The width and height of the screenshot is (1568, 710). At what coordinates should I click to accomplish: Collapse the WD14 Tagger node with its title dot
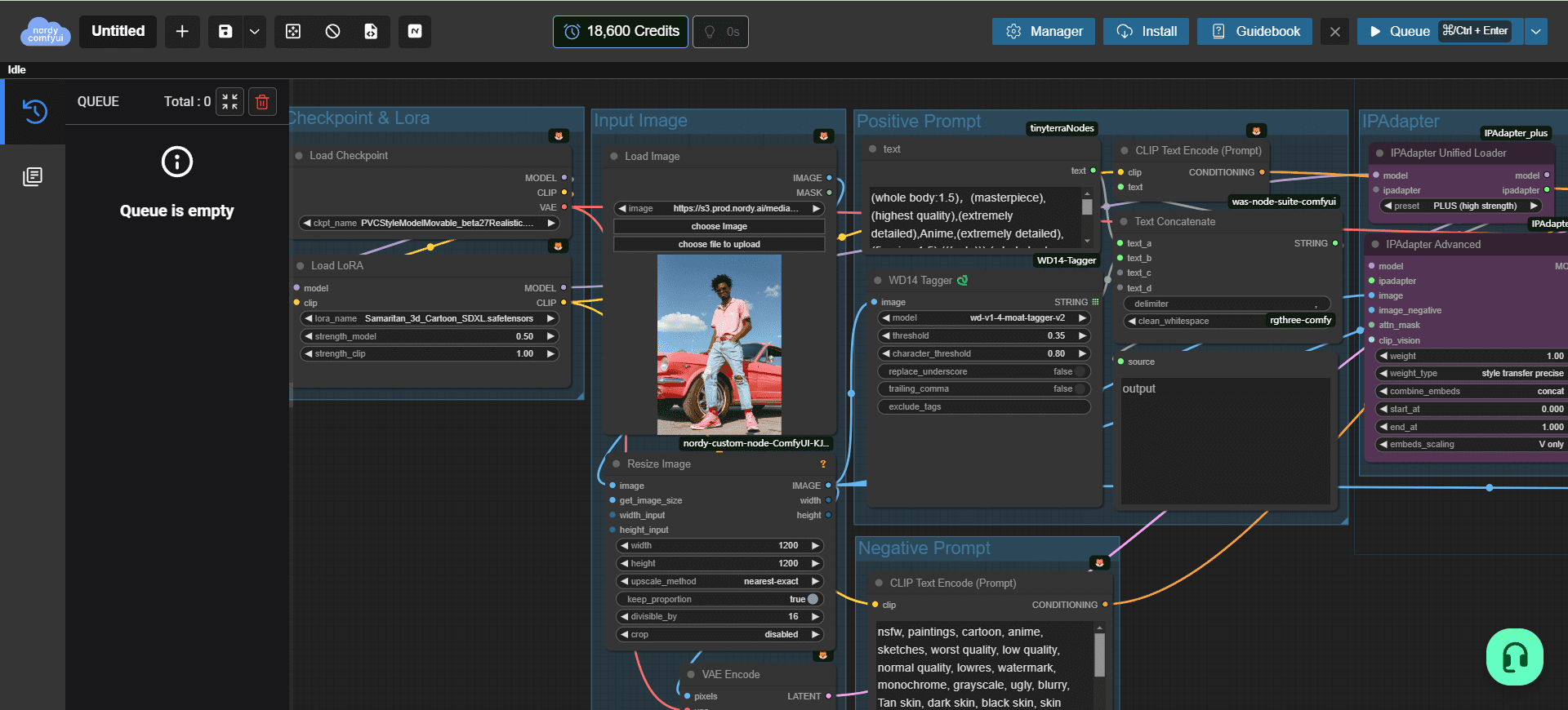click(878, 280)
